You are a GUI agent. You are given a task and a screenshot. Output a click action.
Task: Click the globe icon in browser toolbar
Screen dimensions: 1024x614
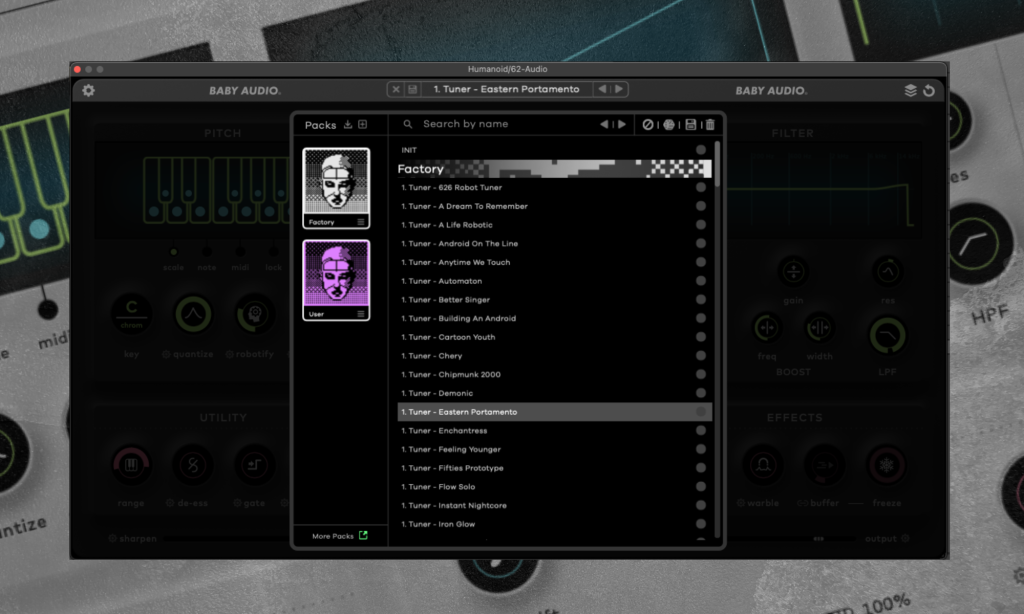(x=669, y=125)
